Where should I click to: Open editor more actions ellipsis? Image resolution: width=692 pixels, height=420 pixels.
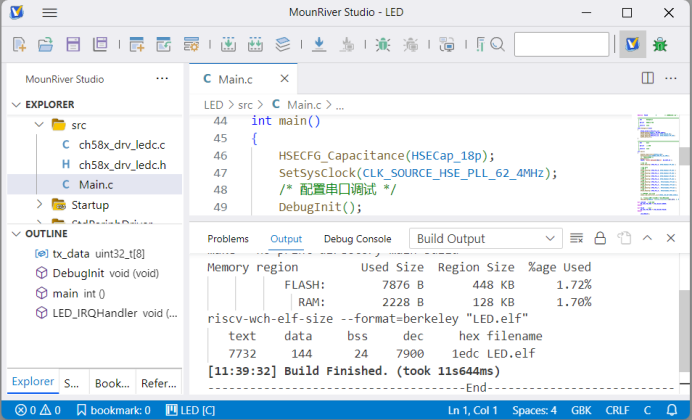(x=671, y=78)
